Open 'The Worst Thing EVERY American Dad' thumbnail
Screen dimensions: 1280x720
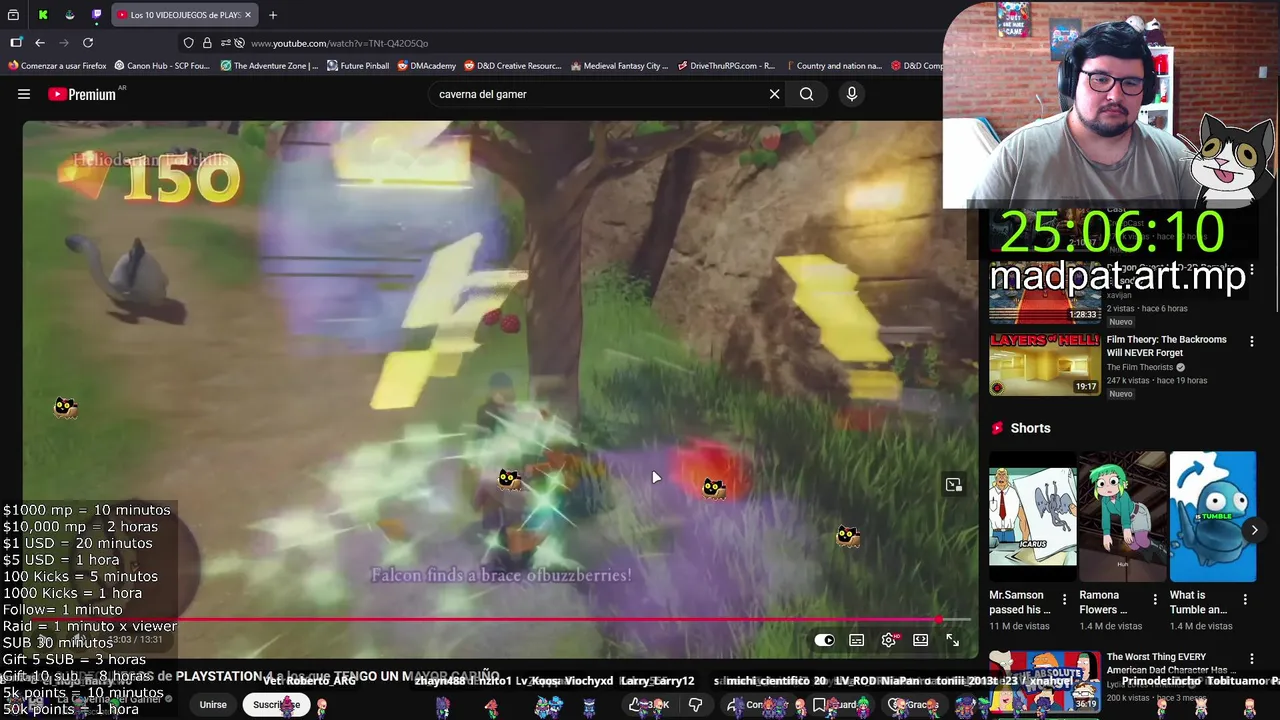click(1045, 681)
